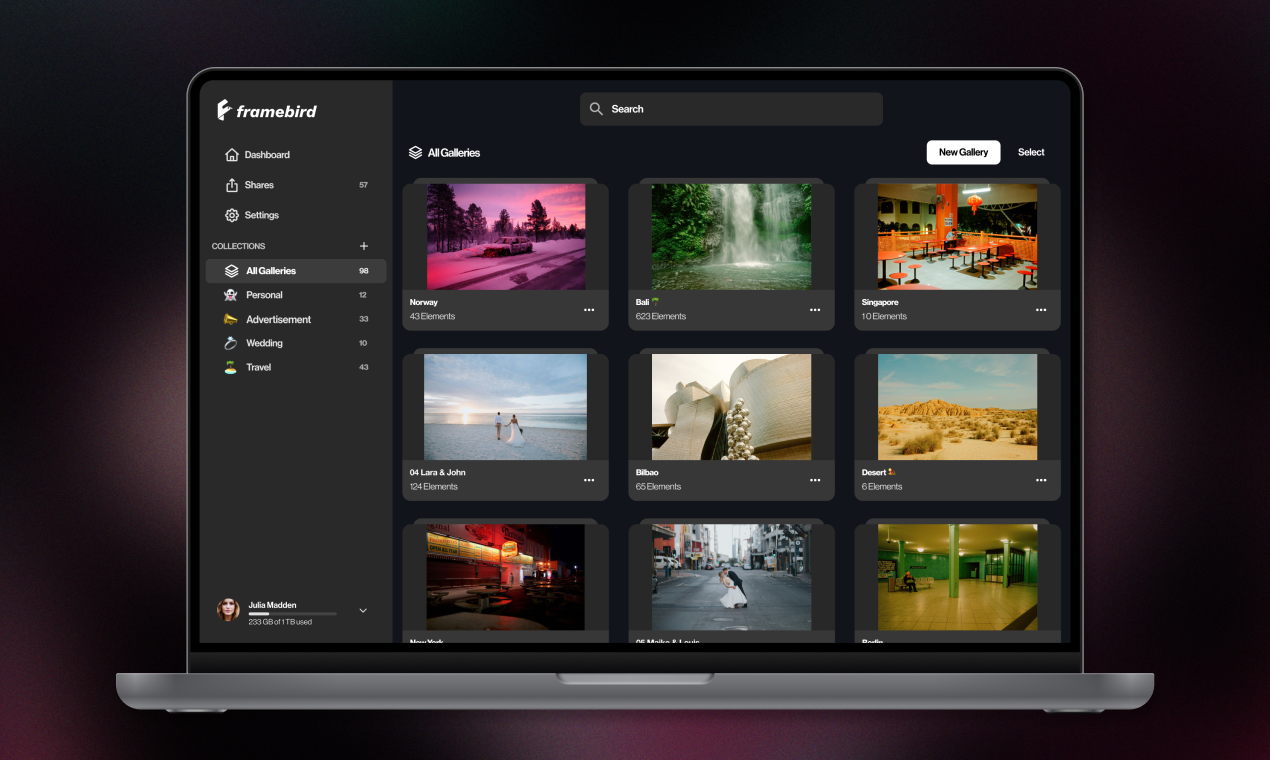Open the options menu on the Norway gallery
Screen dimensions: 1270x760
click(x=589, y=310)
